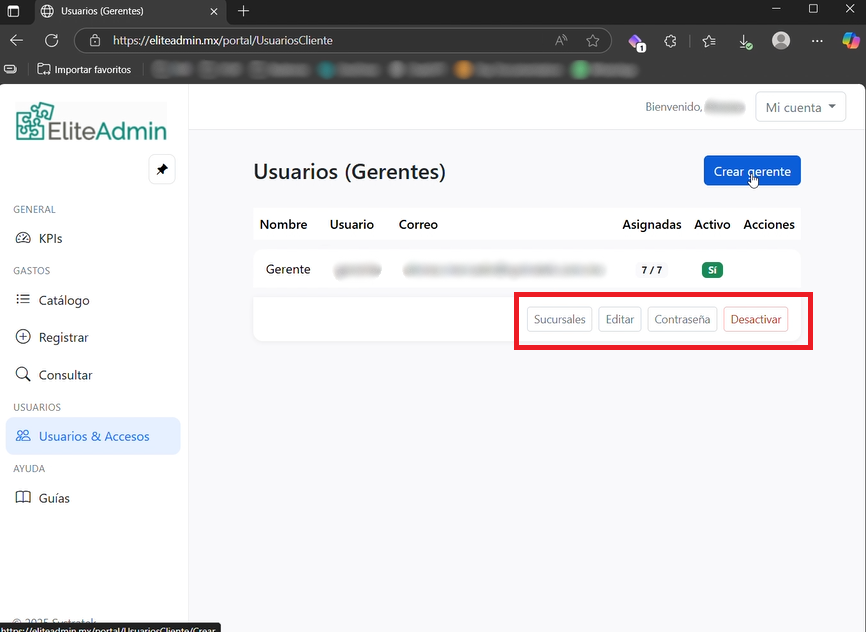Viewport: 866px width, 632px height.
Task: Open browser settings and more menu
Action: tap(817, 41)
